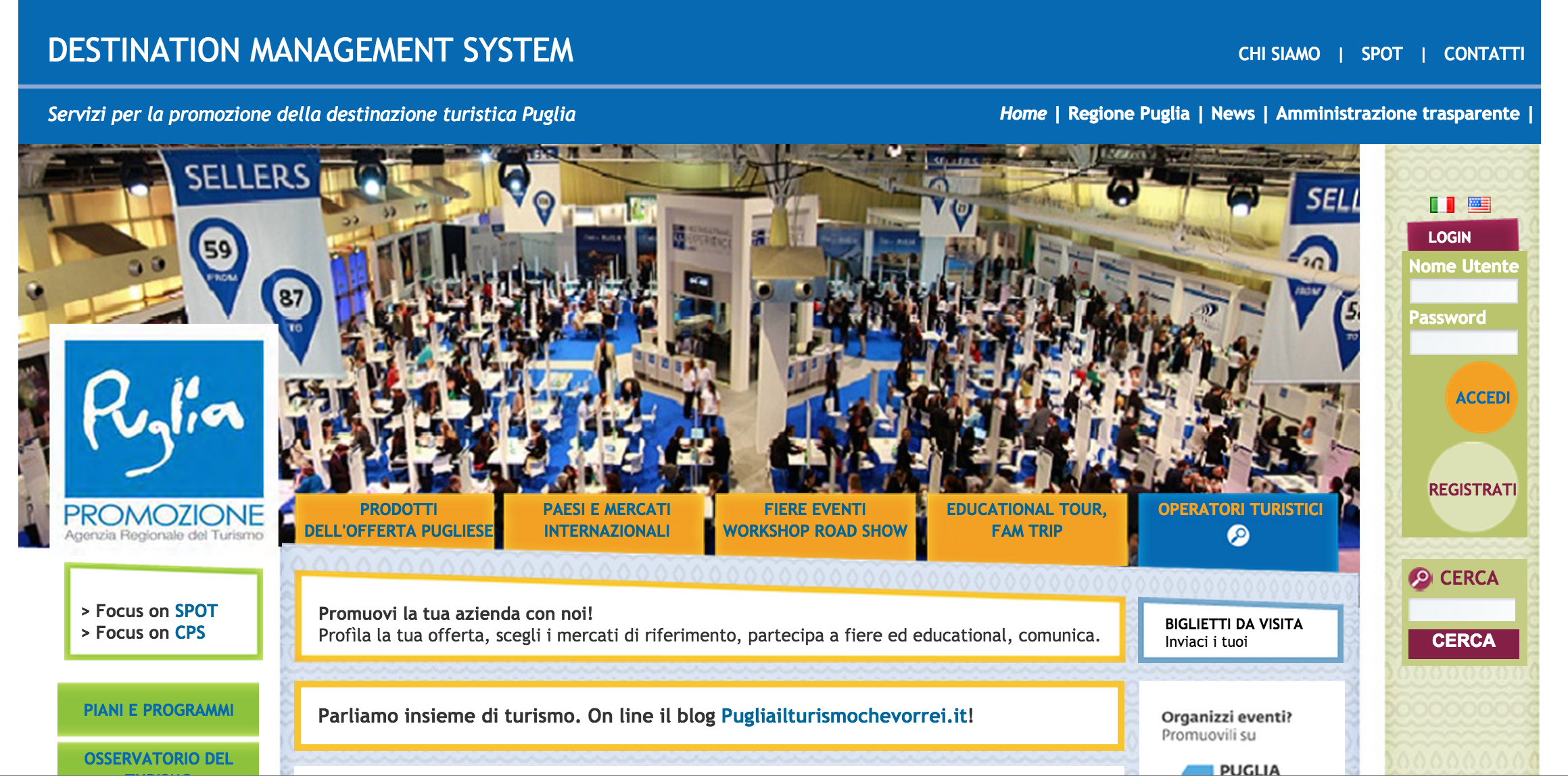This screenshot has height=776, width=1568.
Task: Focus the Password input field
Action: (1463, 343)
